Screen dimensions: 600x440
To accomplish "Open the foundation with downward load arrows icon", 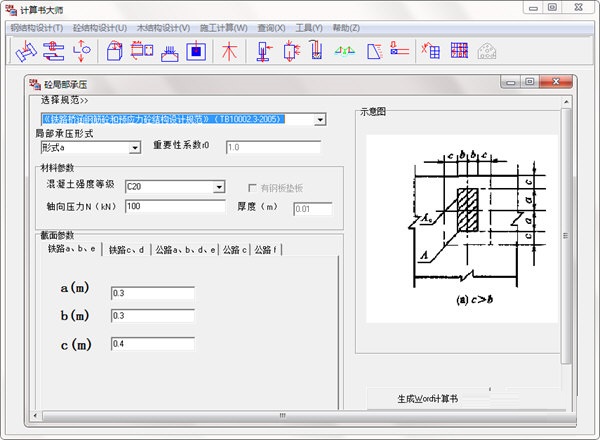I will coord(170,52).
